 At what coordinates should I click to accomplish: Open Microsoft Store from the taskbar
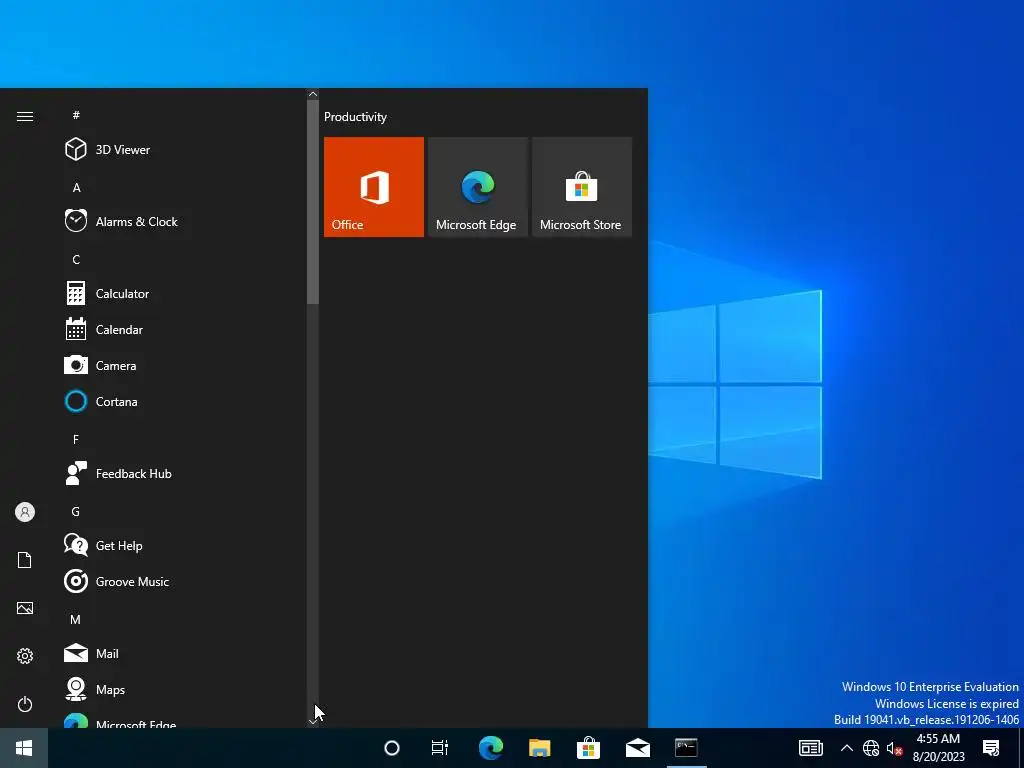588,748
